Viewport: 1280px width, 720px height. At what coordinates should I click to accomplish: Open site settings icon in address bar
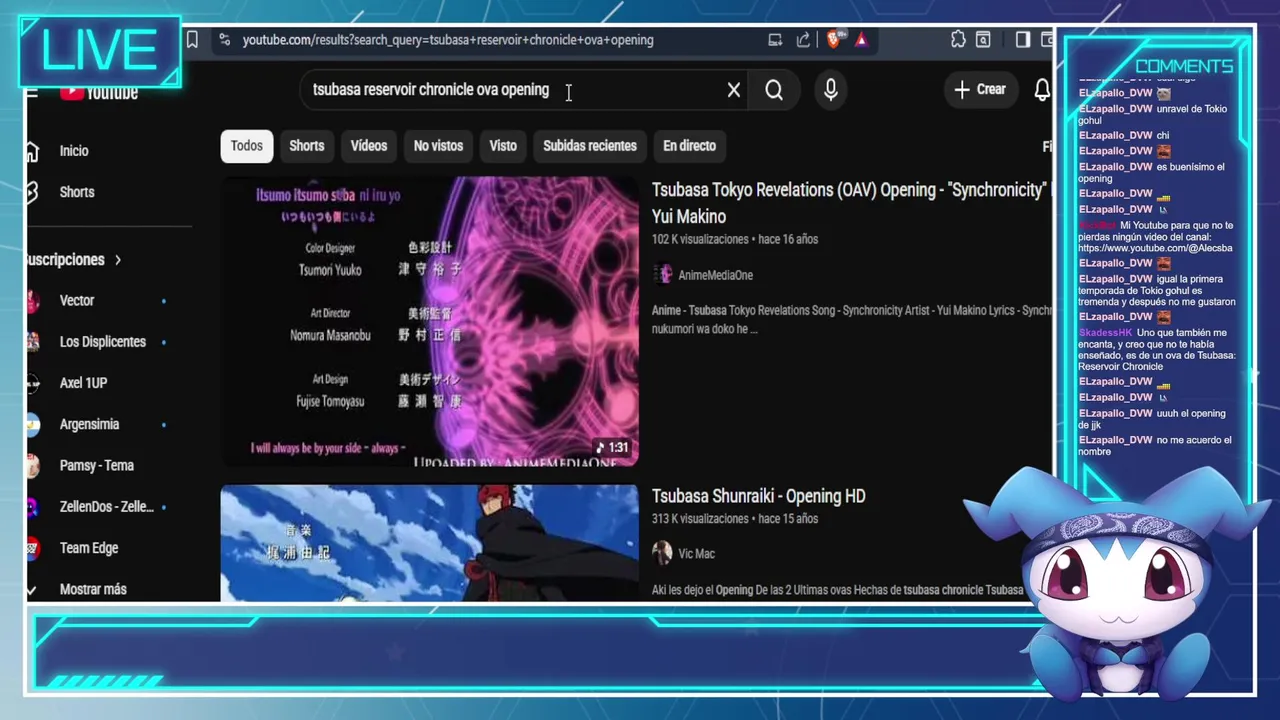(x=224, y=40)
